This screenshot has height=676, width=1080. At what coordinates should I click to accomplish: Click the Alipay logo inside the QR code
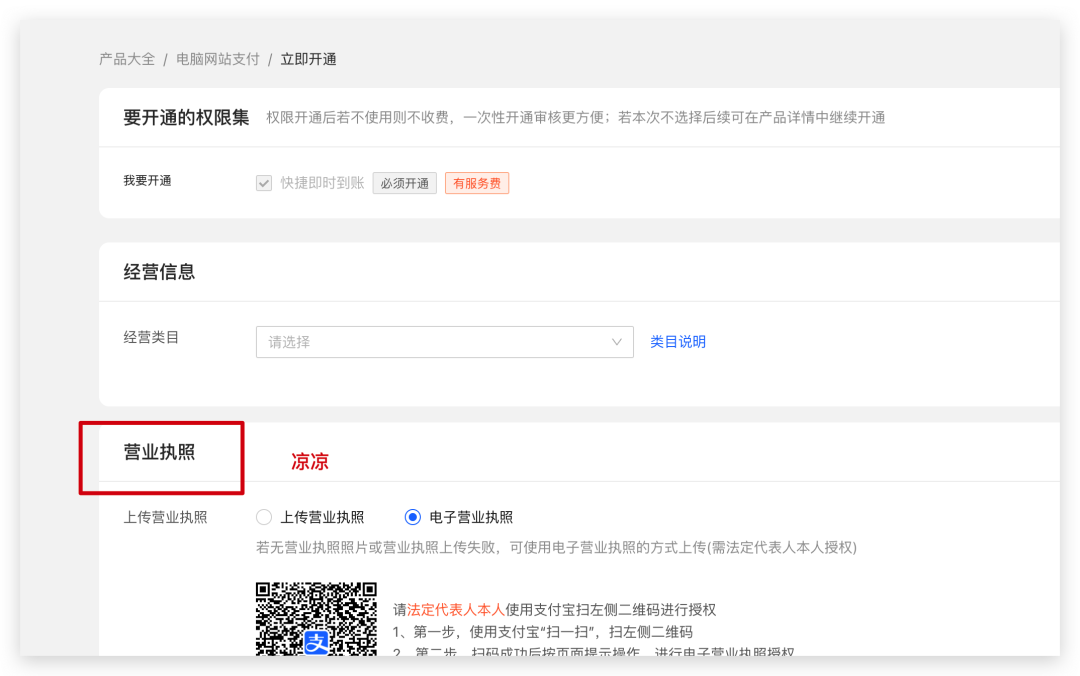(x=316, y=642)
